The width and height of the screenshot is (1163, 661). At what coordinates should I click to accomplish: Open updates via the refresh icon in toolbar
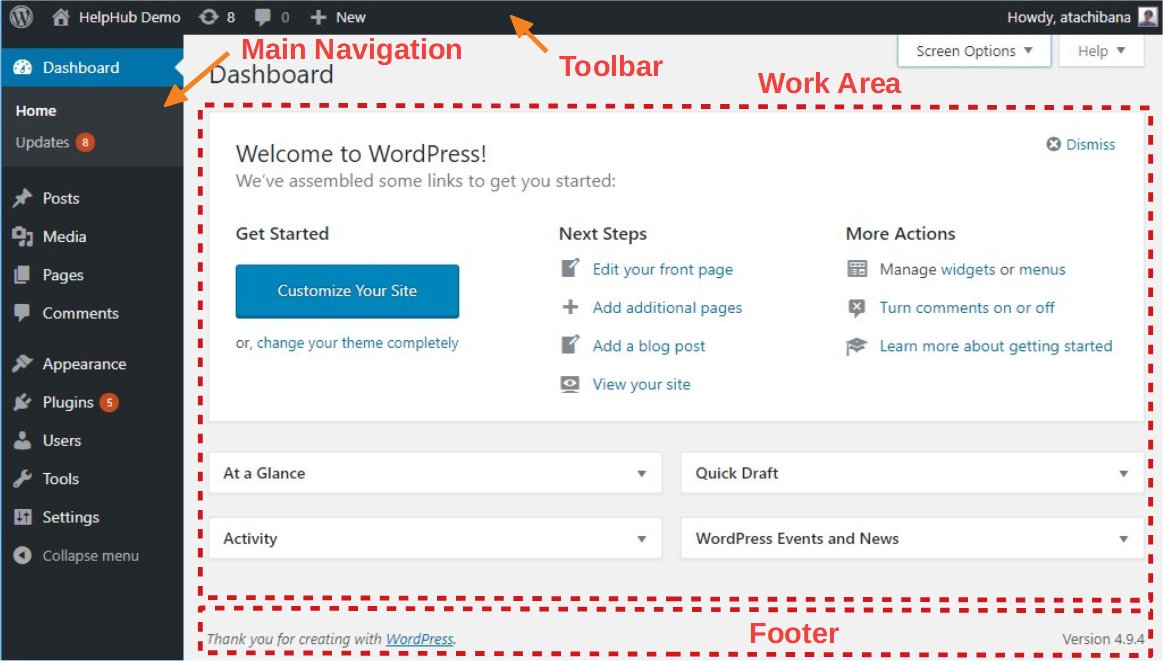pyautogui.click(x=209, y=16)
